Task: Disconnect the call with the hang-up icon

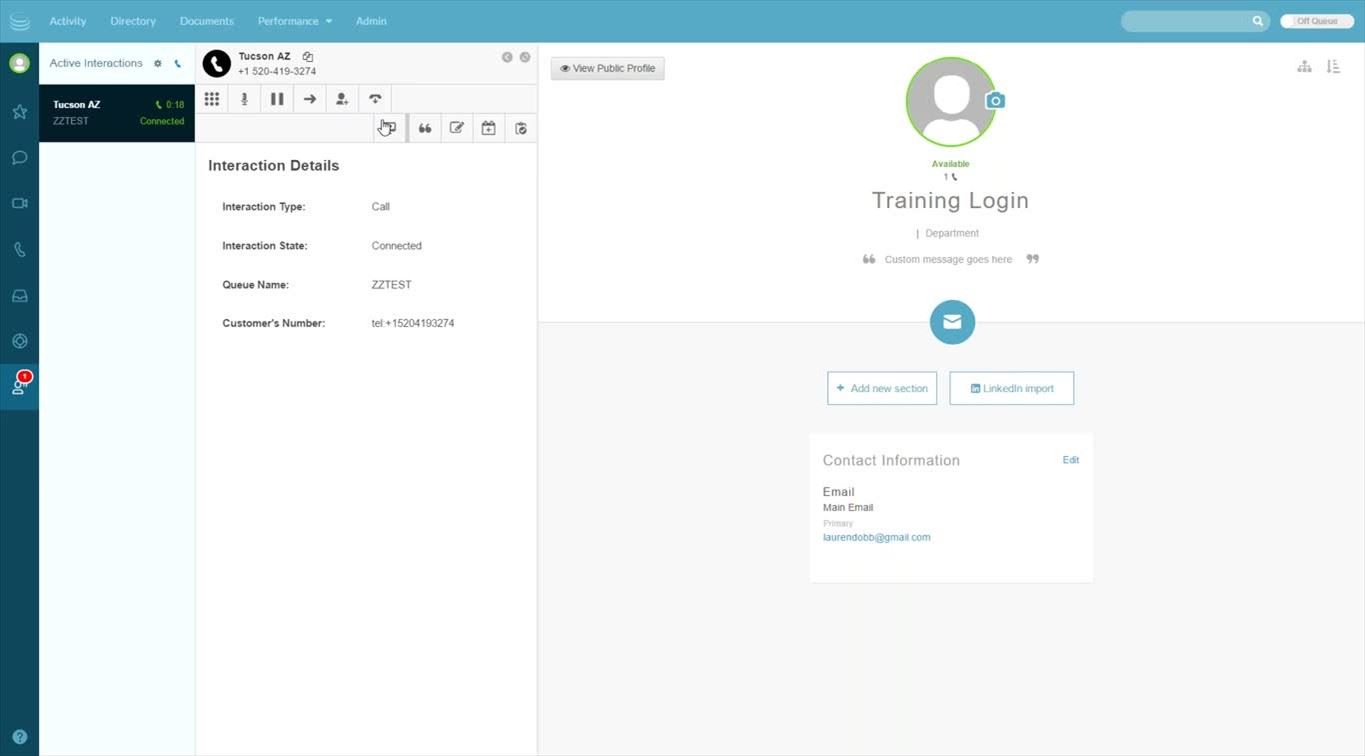Action: point(375,99)
